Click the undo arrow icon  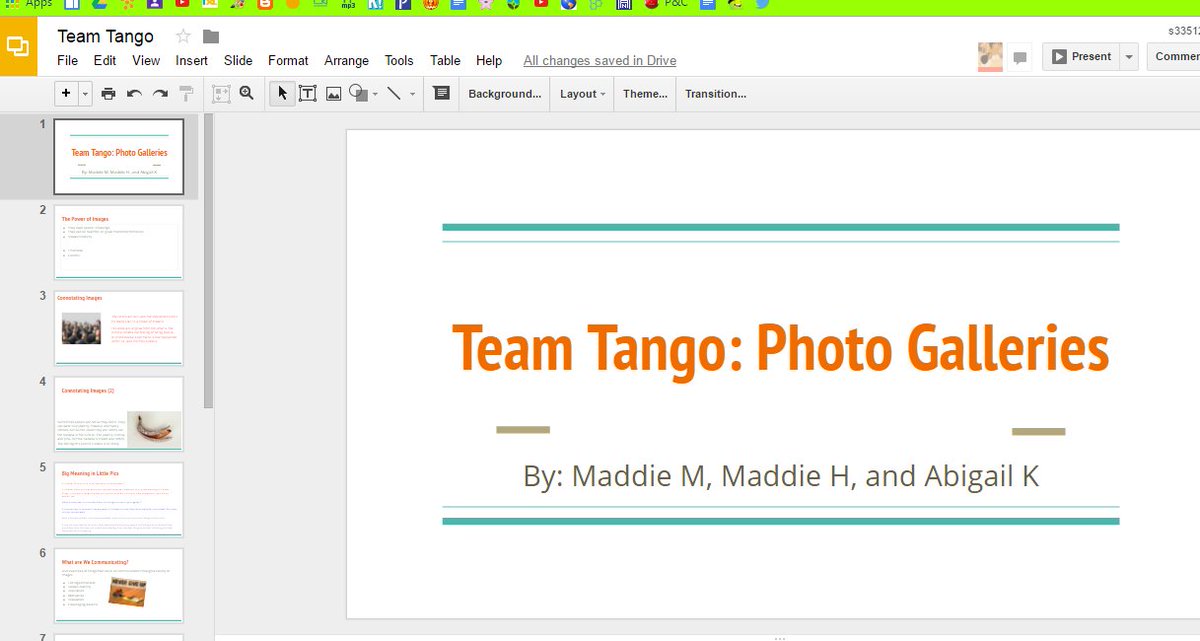134,94
